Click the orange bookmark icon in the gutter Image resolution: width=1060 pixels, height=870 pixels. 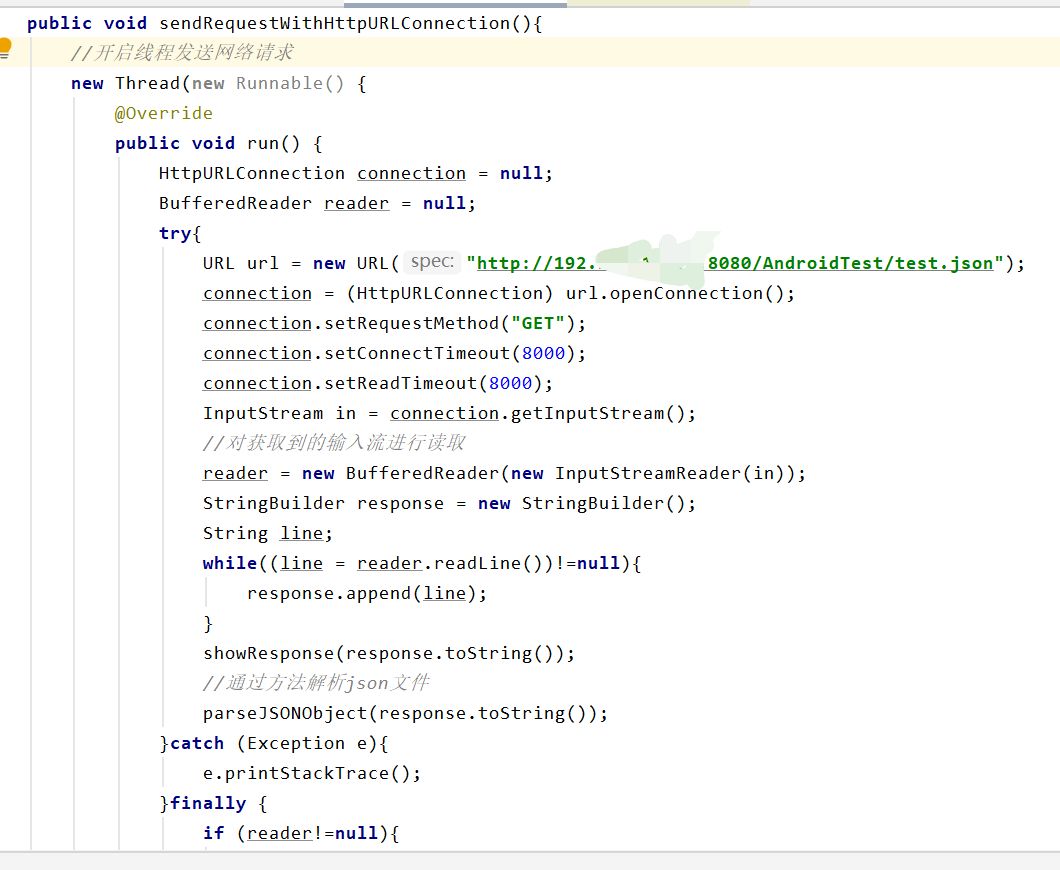[x=4, y=45]
